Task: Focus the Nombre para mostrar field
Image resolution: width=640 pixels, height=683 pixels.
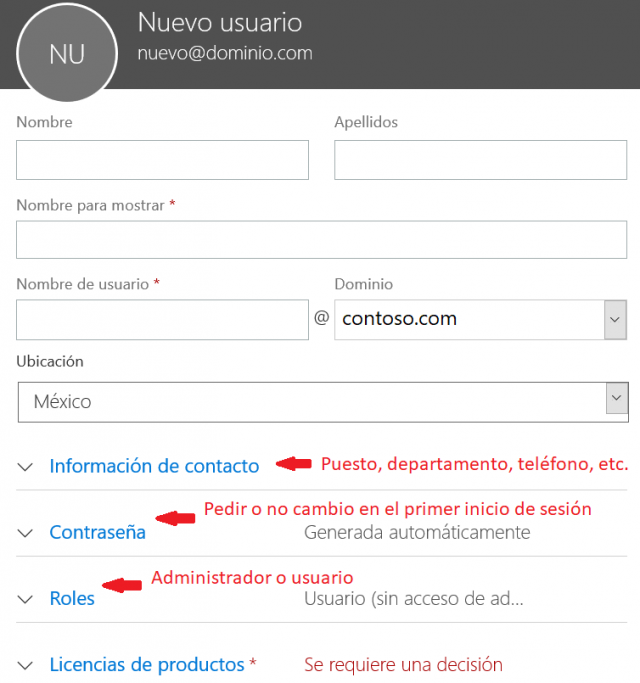Action: click(x=322, y=240)
